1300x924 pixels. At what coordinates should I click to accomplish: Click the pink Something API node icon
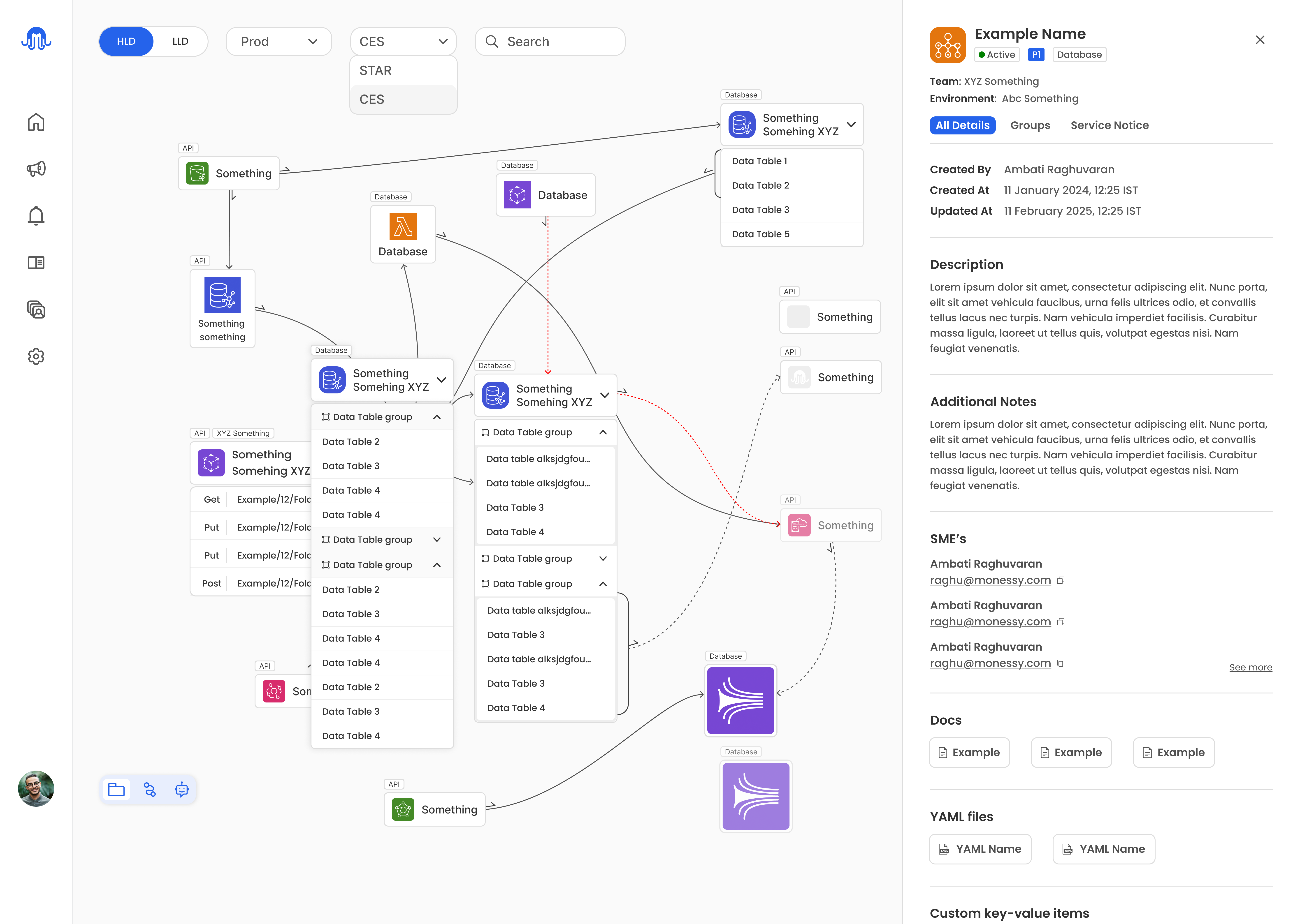click(799, 525)
